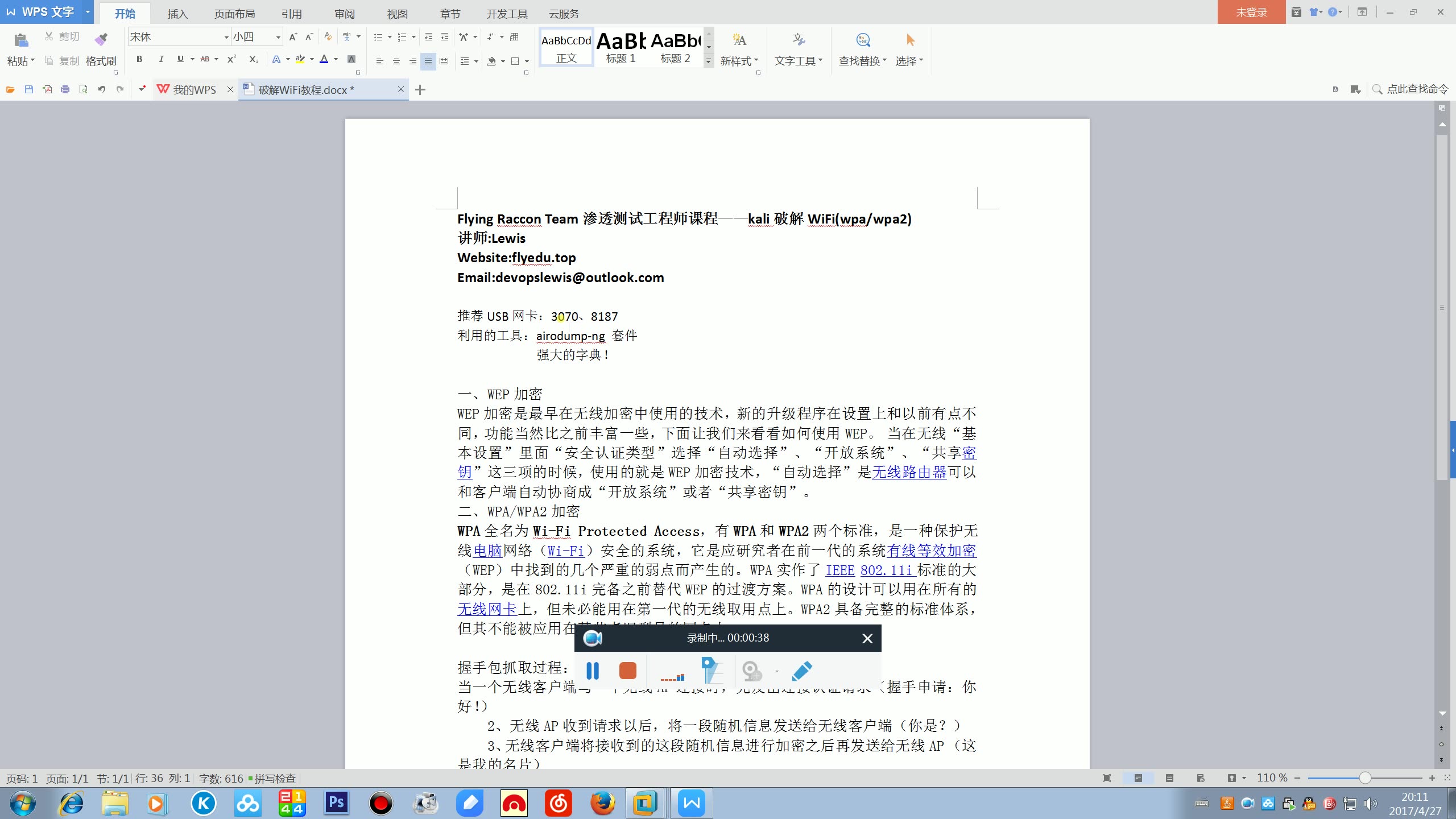
Task: Click the volume speaker tray icon
Action: pyautogui.click(x=1370, y=804)
